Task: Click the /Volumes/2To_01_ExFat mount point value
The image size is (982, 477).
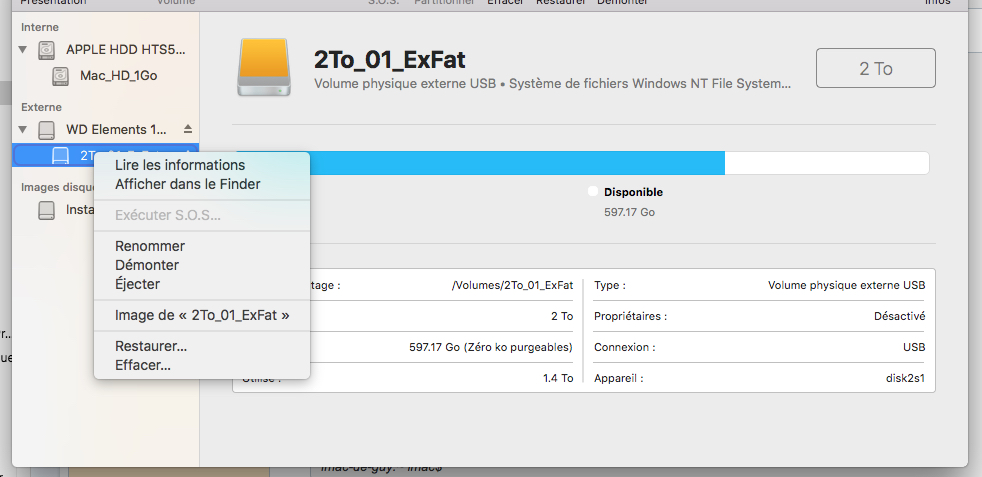Action: (512, 285)
